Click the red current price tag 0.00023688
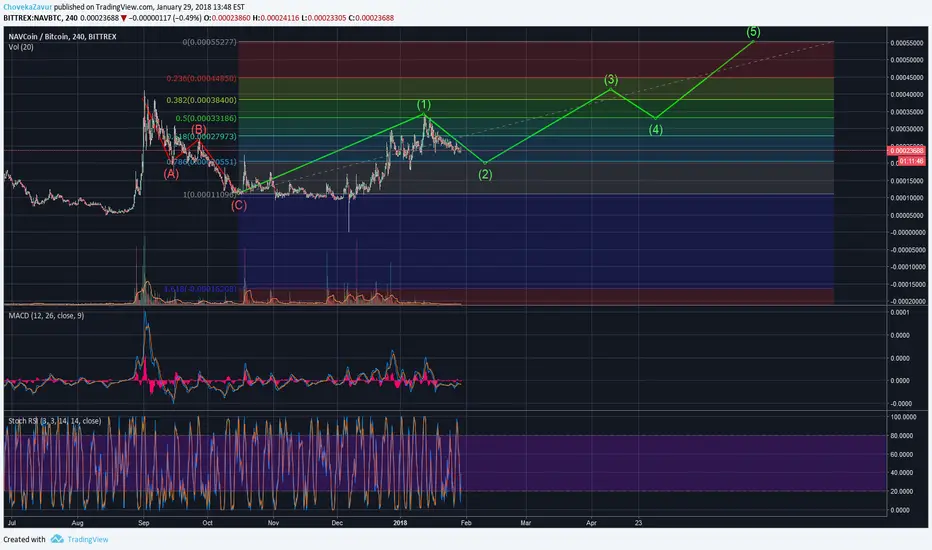 pos(906,151)
